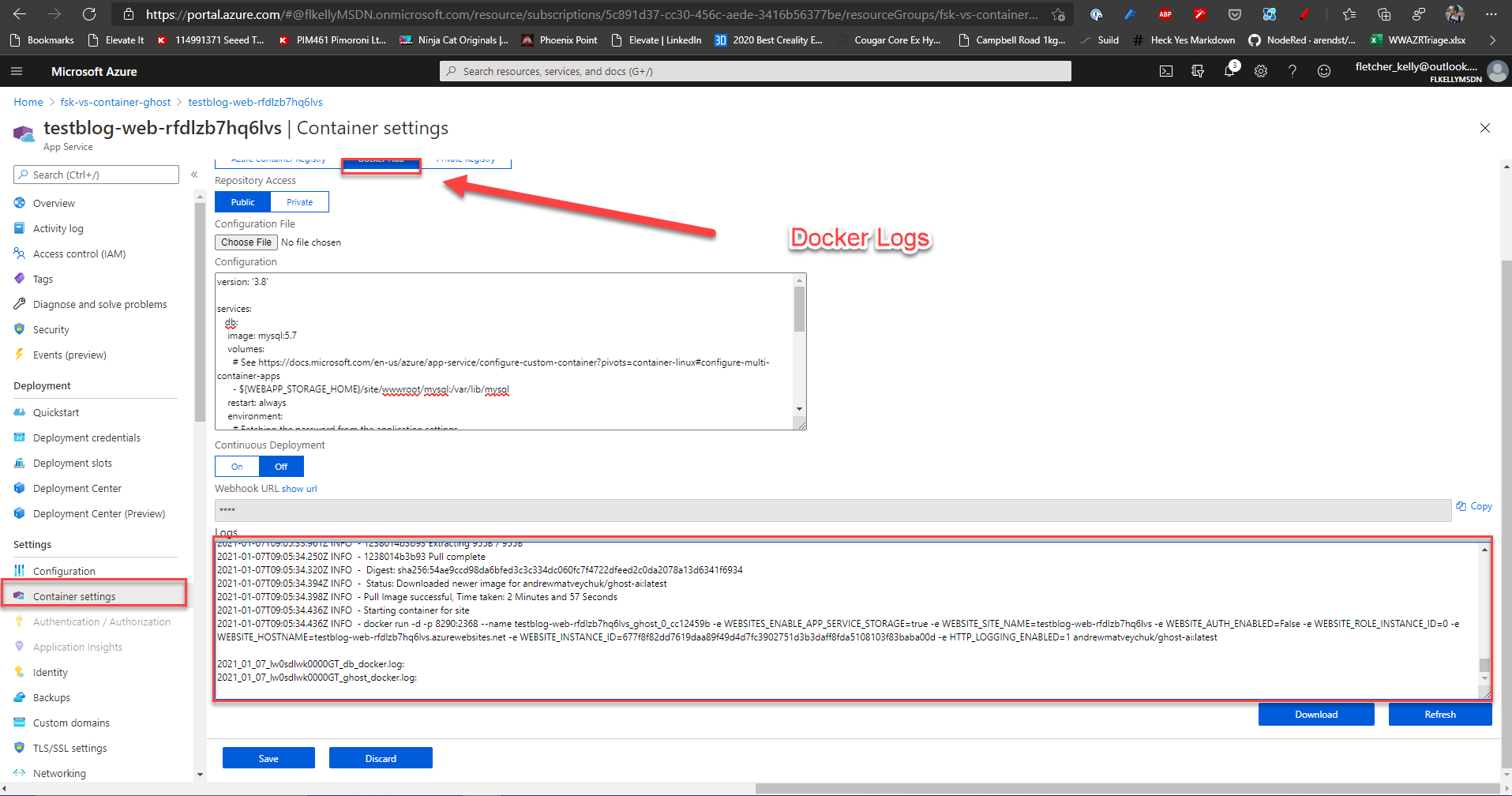Open Events (preview)

(x=69, y=355)
